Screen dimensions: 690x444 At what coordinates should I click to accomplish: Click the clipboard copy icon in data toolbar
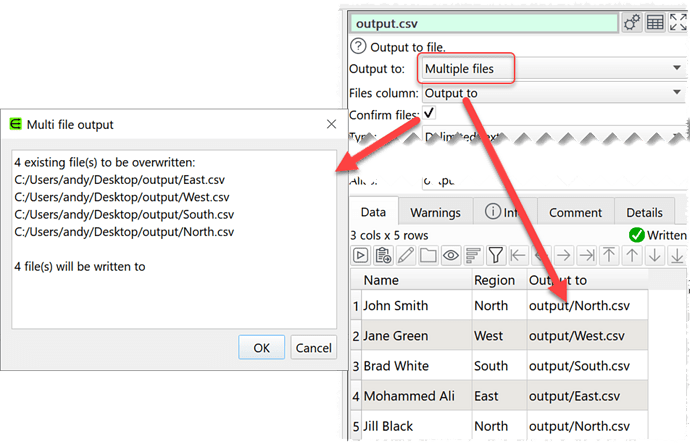point(383,256)
